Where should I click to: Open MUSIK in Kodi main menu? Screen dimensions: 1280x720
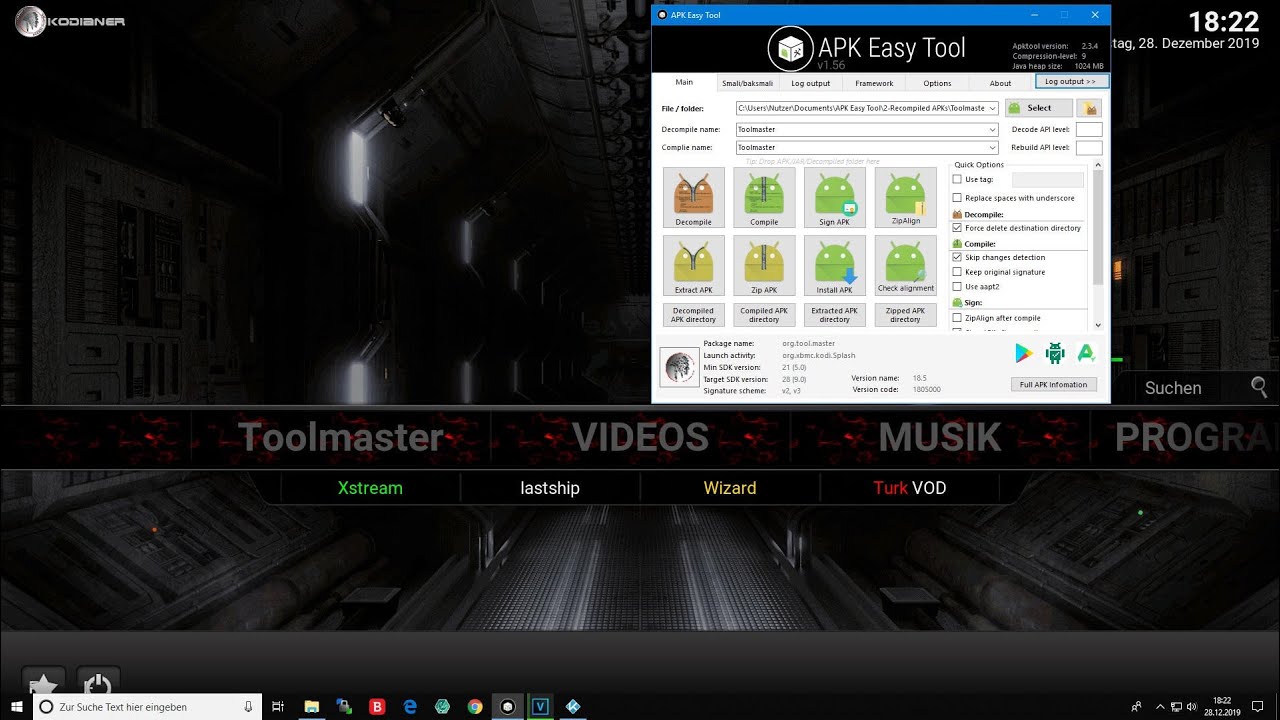coord(940,437)
